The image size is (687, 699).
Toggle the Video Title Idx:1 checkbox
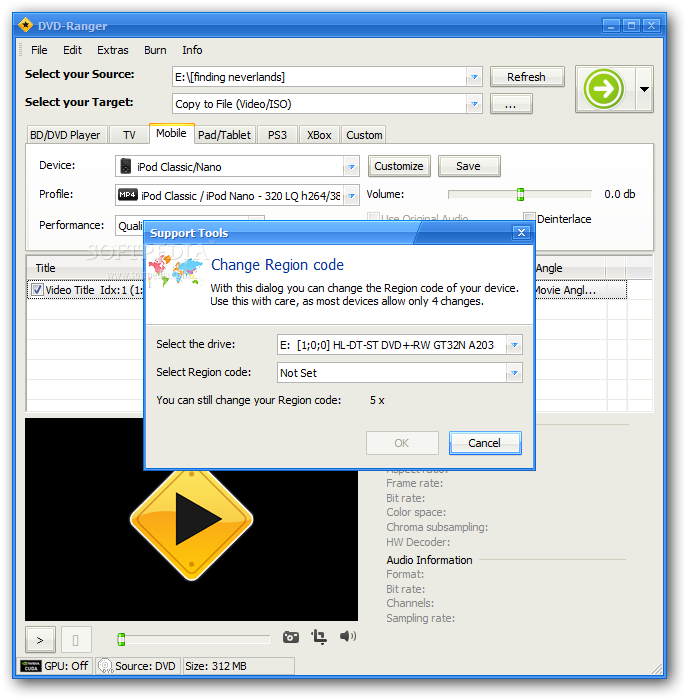click(x=37, y=290)
